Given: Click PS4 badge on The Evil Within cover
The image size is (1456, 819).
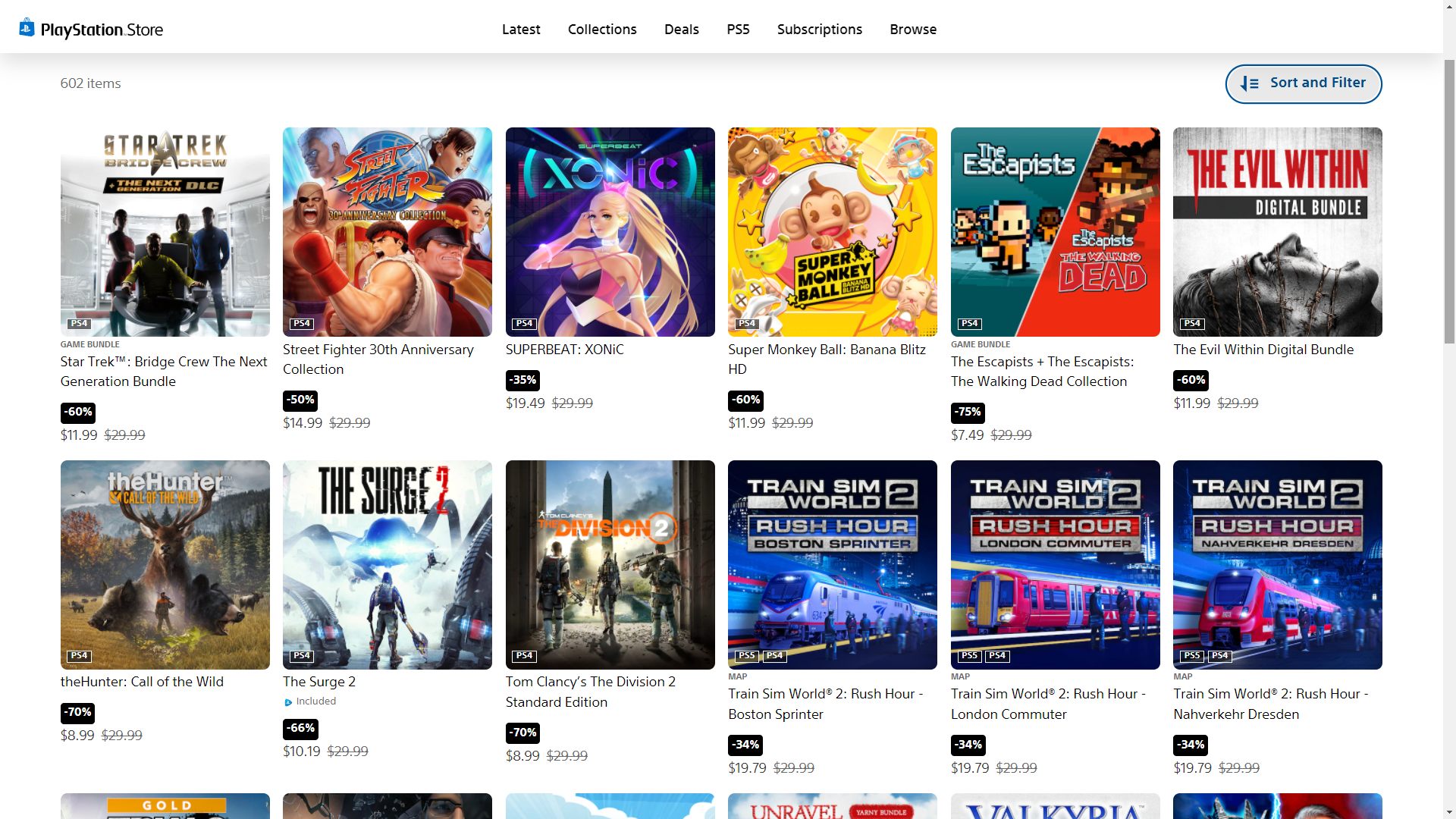Looking at the screenshot, I should tap(1191, 324).
